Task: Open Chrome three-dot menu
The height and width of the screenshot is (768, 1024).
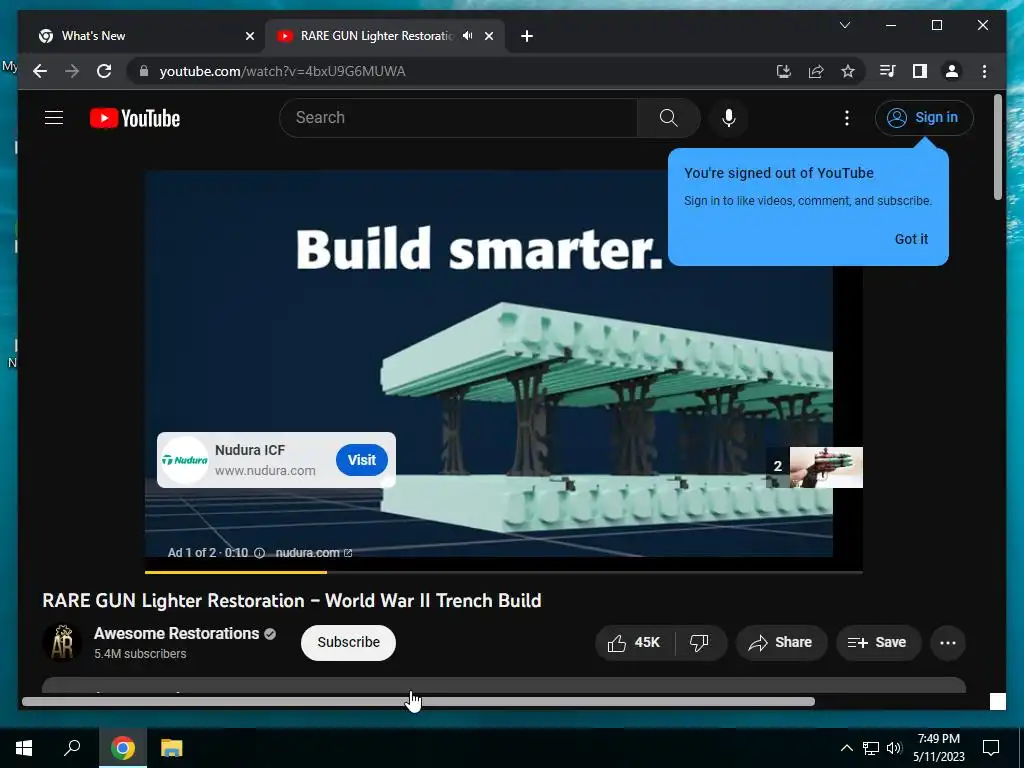Action: pyautogui.click(x=984, y=71)
